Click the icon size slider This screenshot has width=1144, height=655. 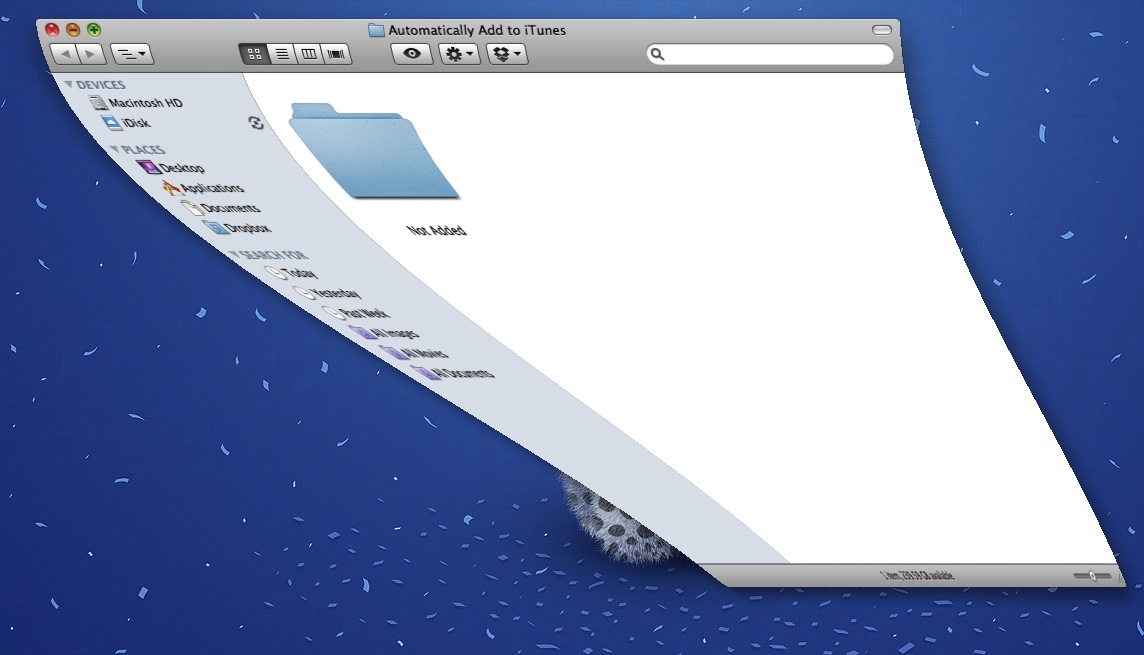click(1092, 575)
